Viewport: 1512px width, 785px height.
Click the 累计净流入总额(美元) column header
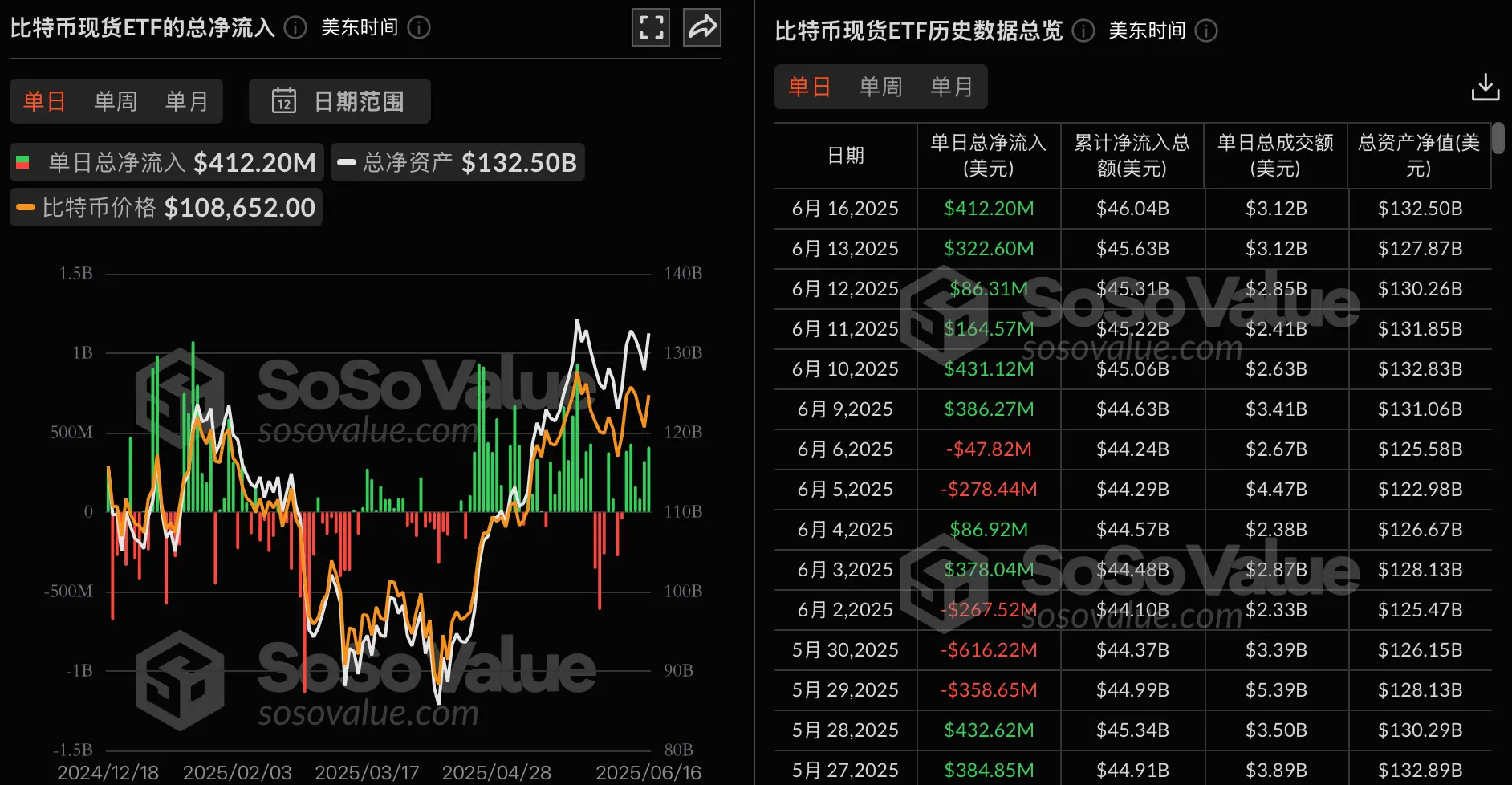click(x=1132, y=156)
